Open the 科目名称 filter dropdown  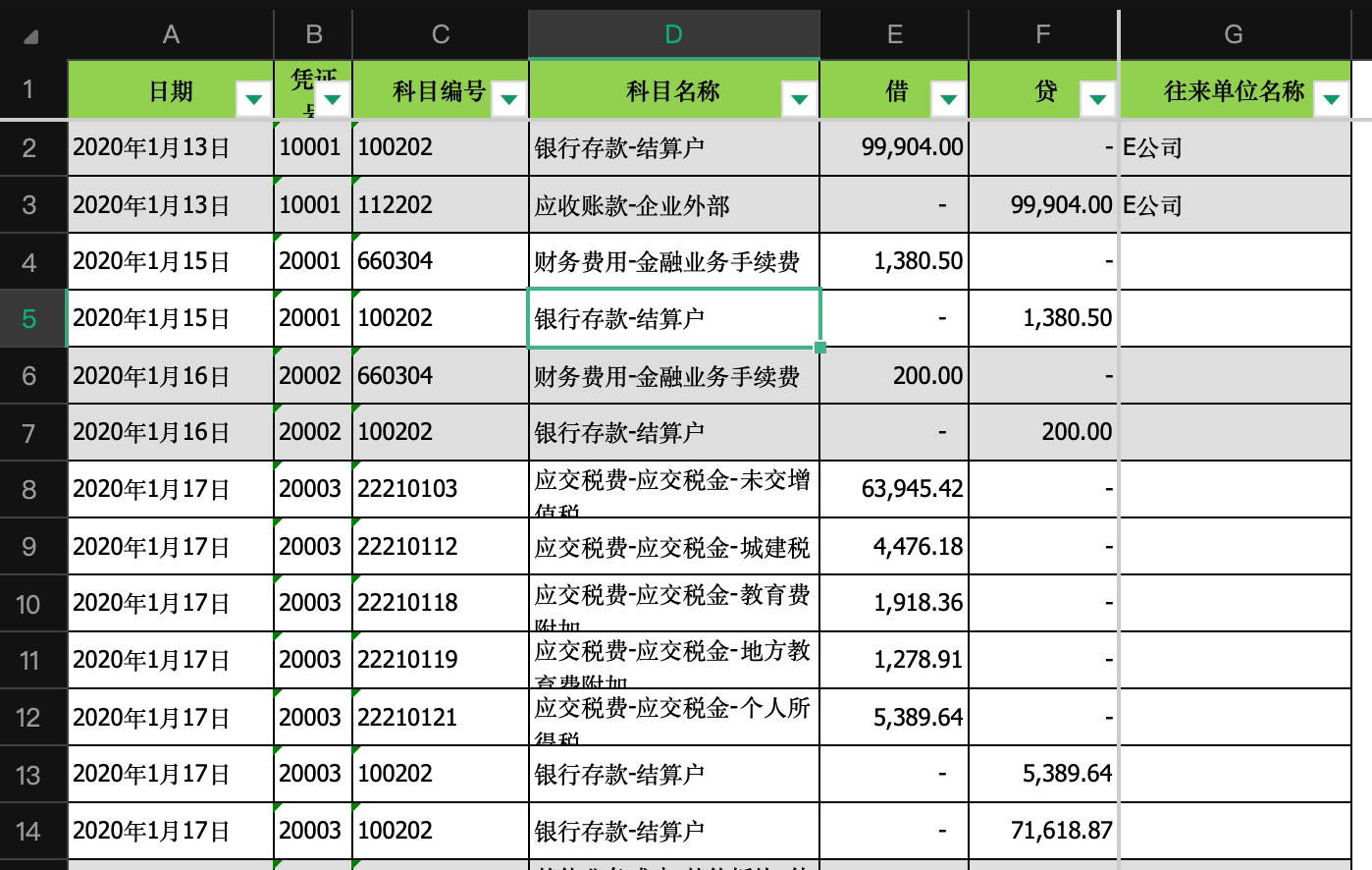coord(800,99)
